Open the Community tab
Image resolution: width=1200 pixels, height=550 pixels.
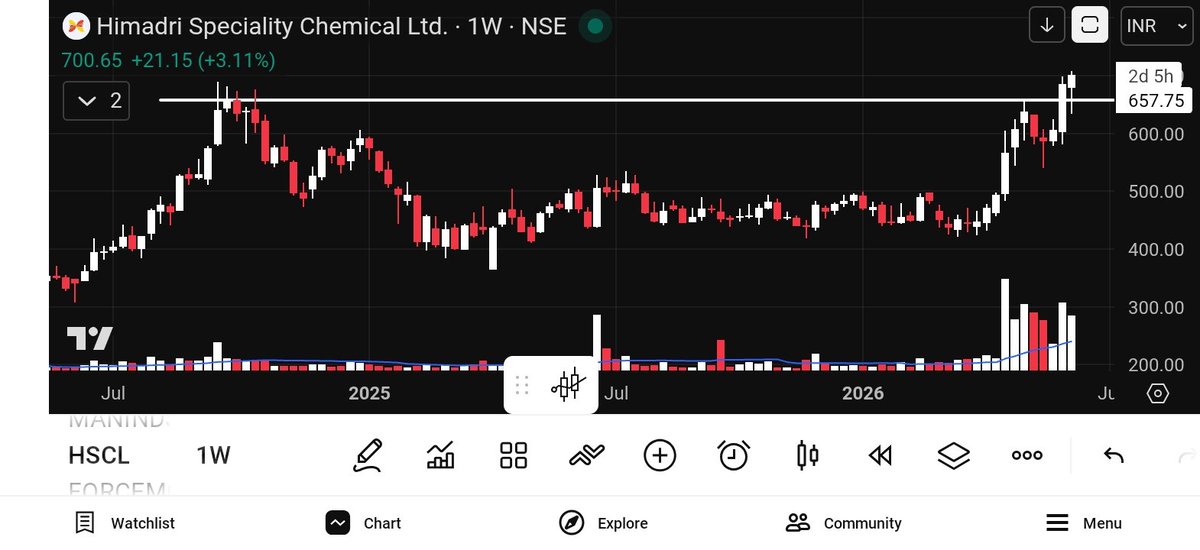[844, 523]
